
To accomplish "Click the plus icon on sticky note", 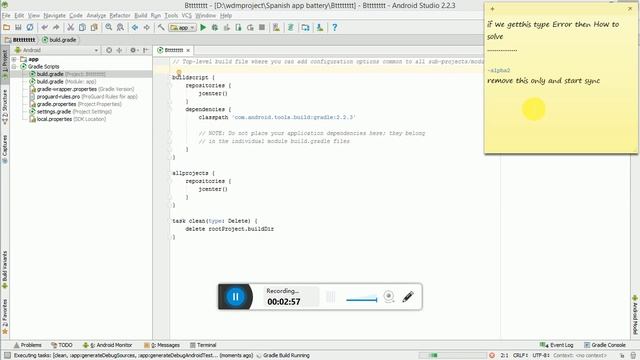I will pos(492,9).
